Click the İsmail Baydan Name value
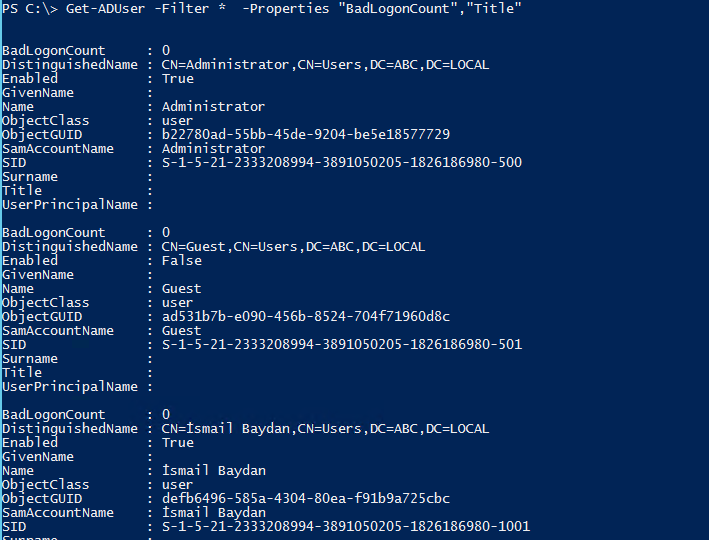Viewport: 709px width, 540px height. coord(214,470)
